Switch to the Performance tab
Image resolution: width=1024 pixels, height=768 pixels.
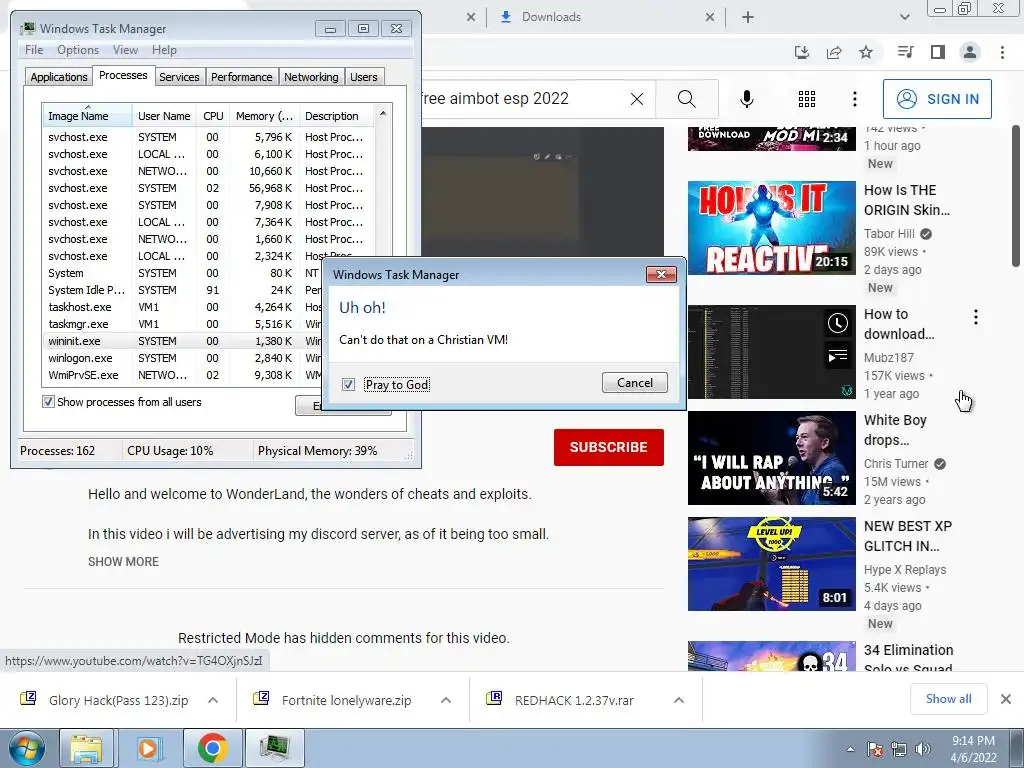pyautogui.click(x=241, y=77)
